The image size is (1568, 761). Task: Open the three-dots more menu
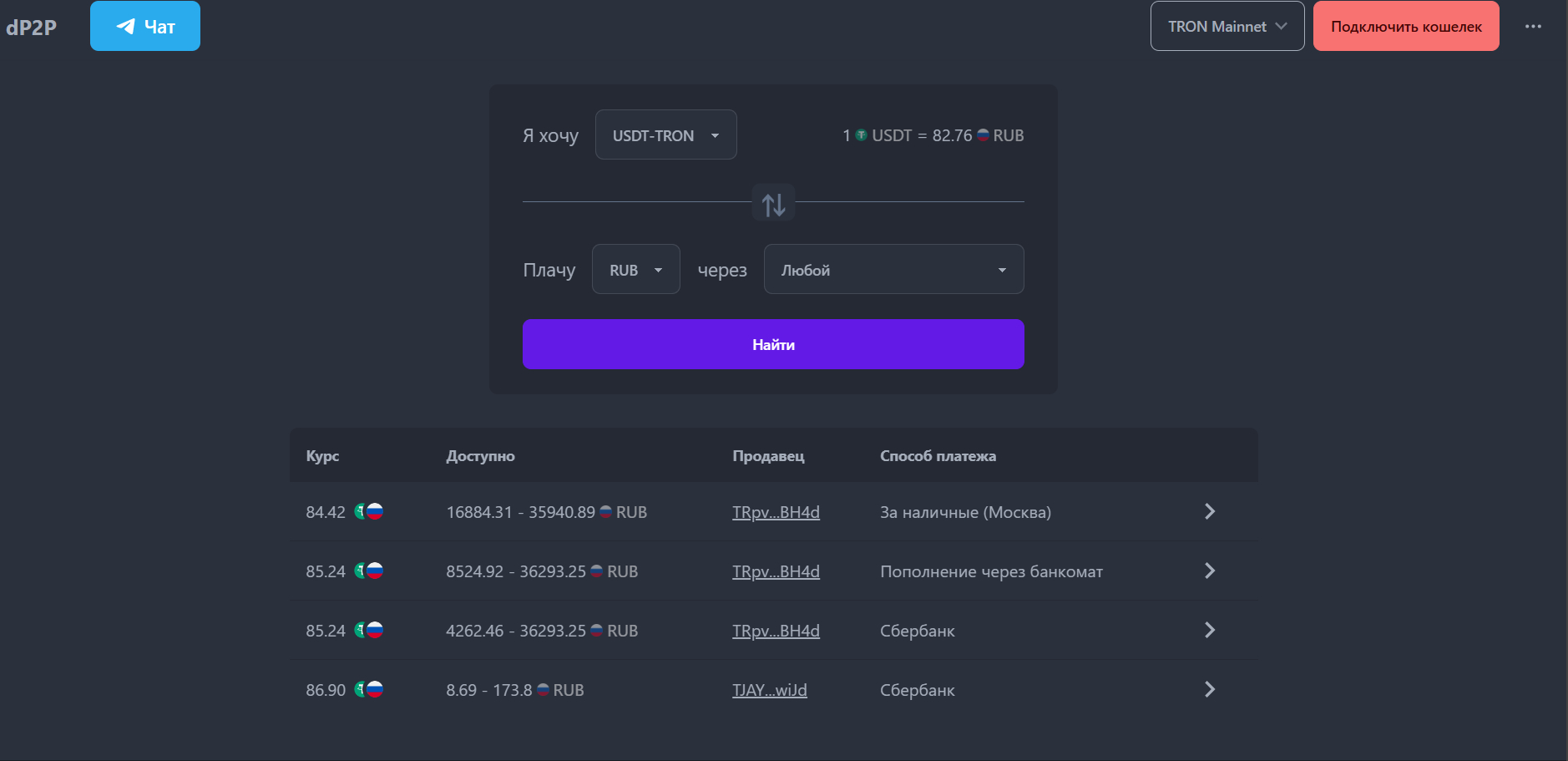click(x=1533, y=26)
